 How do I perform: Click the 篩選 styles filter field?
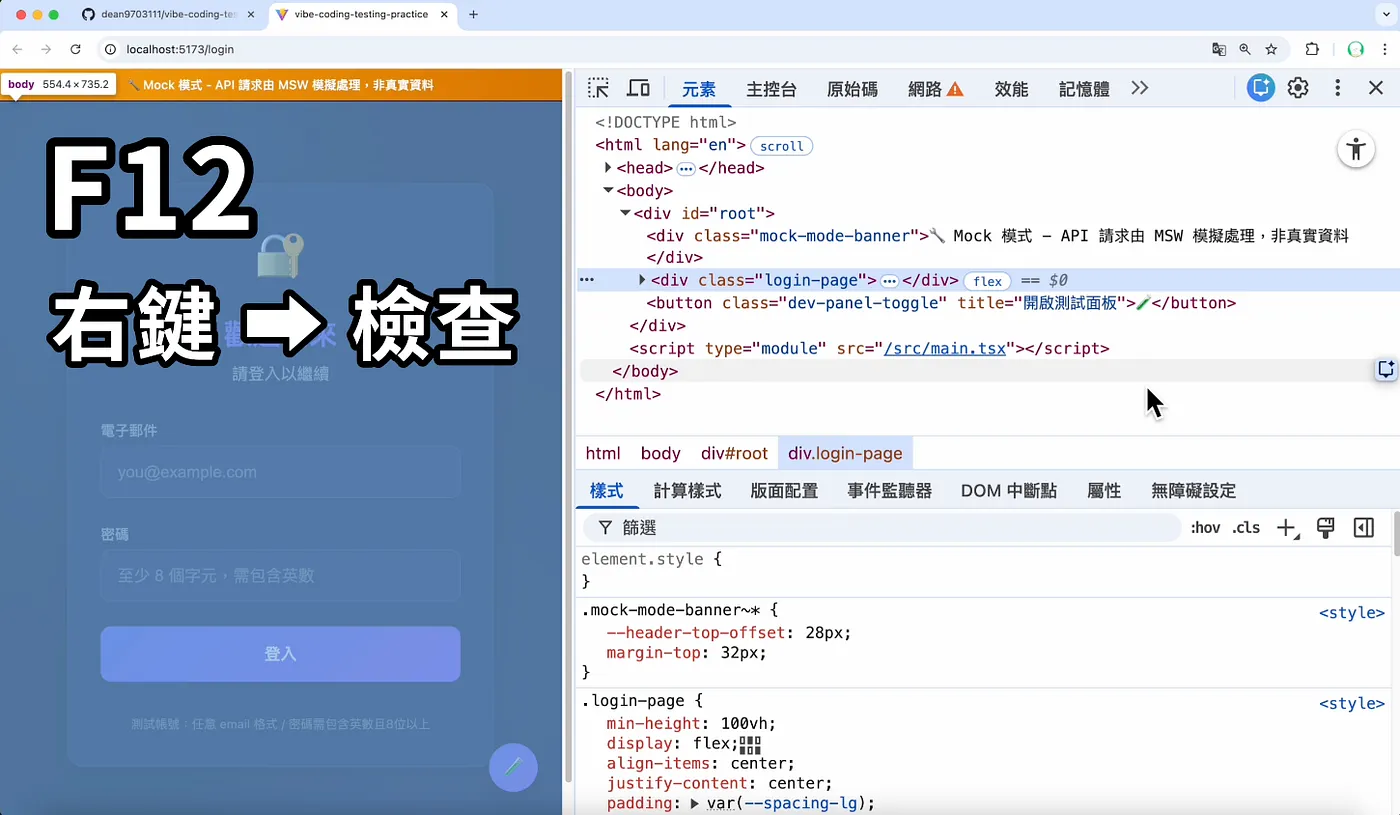click(882, 527)
